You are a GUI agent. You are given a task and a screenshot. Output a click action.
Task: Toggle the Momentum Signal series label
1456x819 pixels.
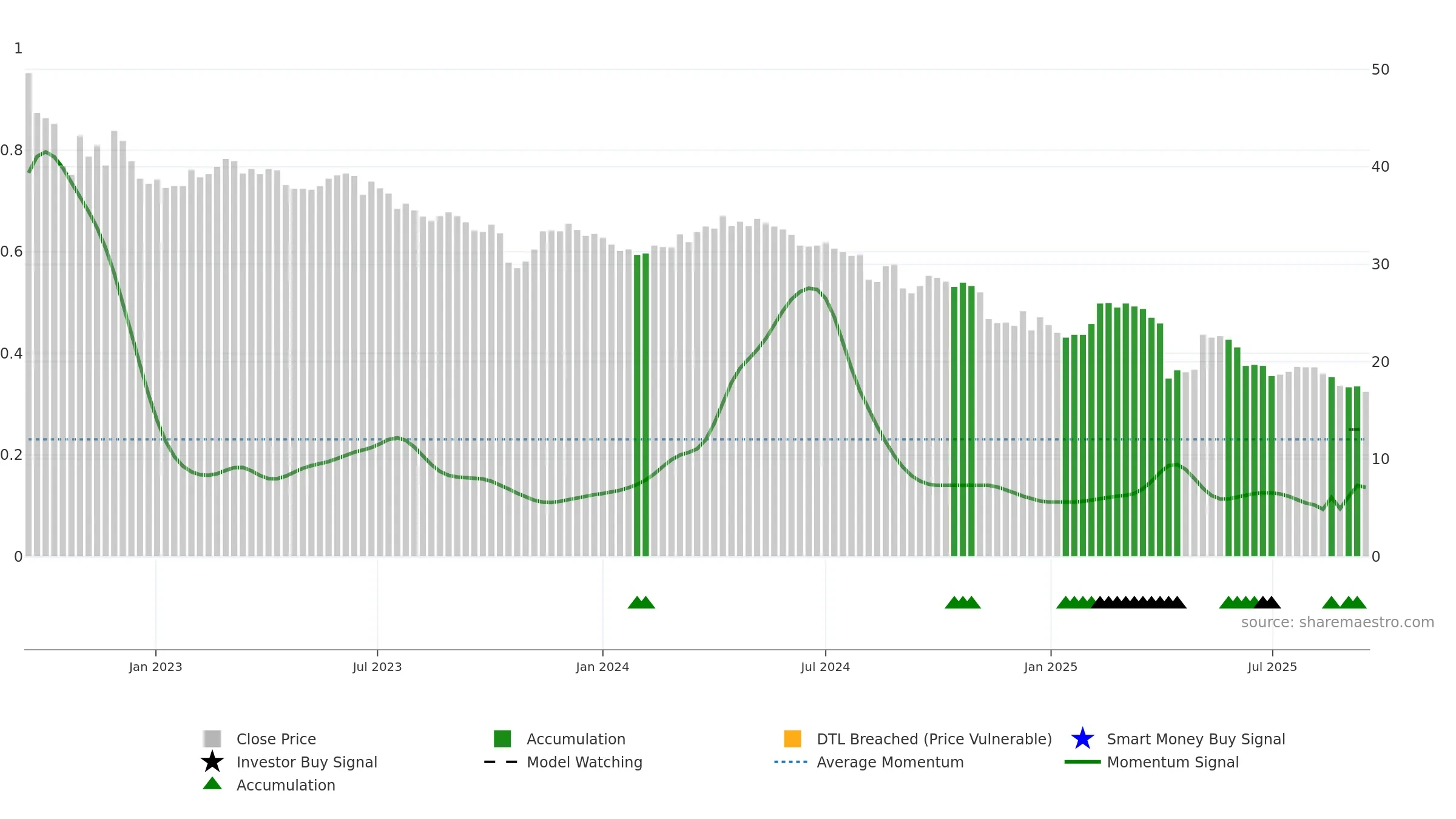1173,762
